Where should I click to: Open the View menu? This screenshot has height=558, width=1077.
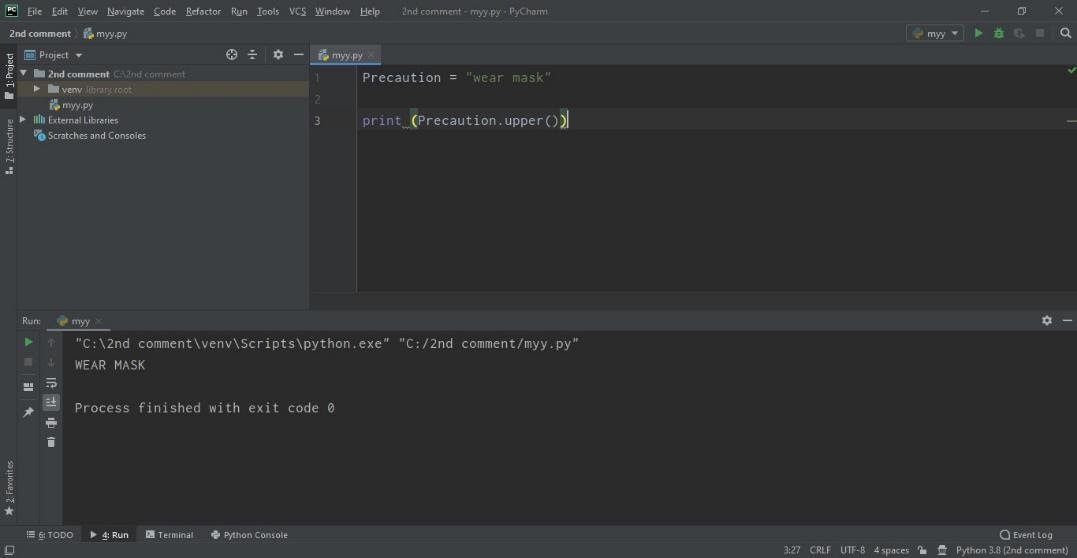(x=87, y=12)
